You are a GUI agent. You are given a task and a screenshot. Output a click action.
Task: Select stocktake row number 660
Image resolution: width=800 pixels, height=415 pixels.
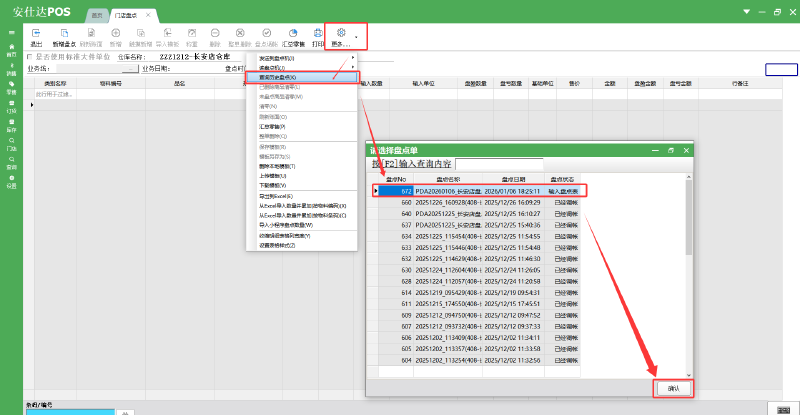[479, 203]
